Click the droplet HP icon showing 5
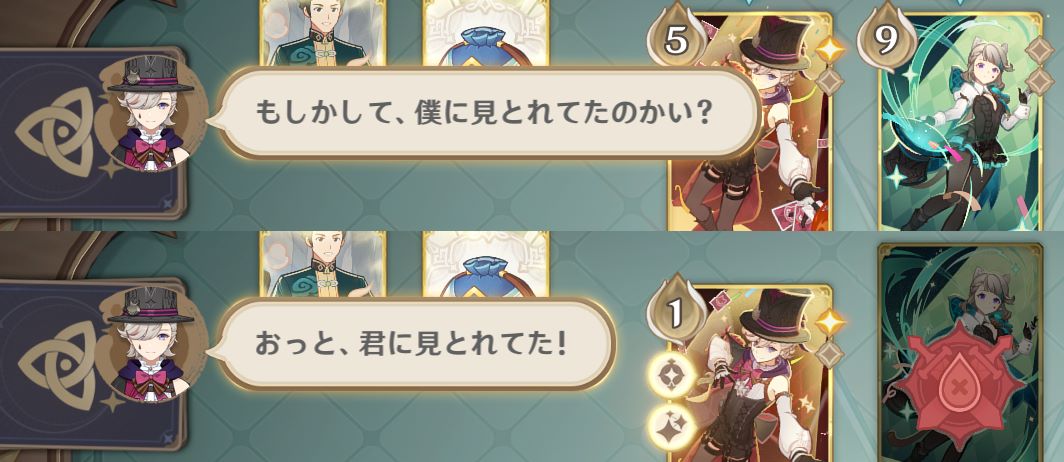Screen dimensions: 1064x462 pyautogui.click(x=675, y=41)
